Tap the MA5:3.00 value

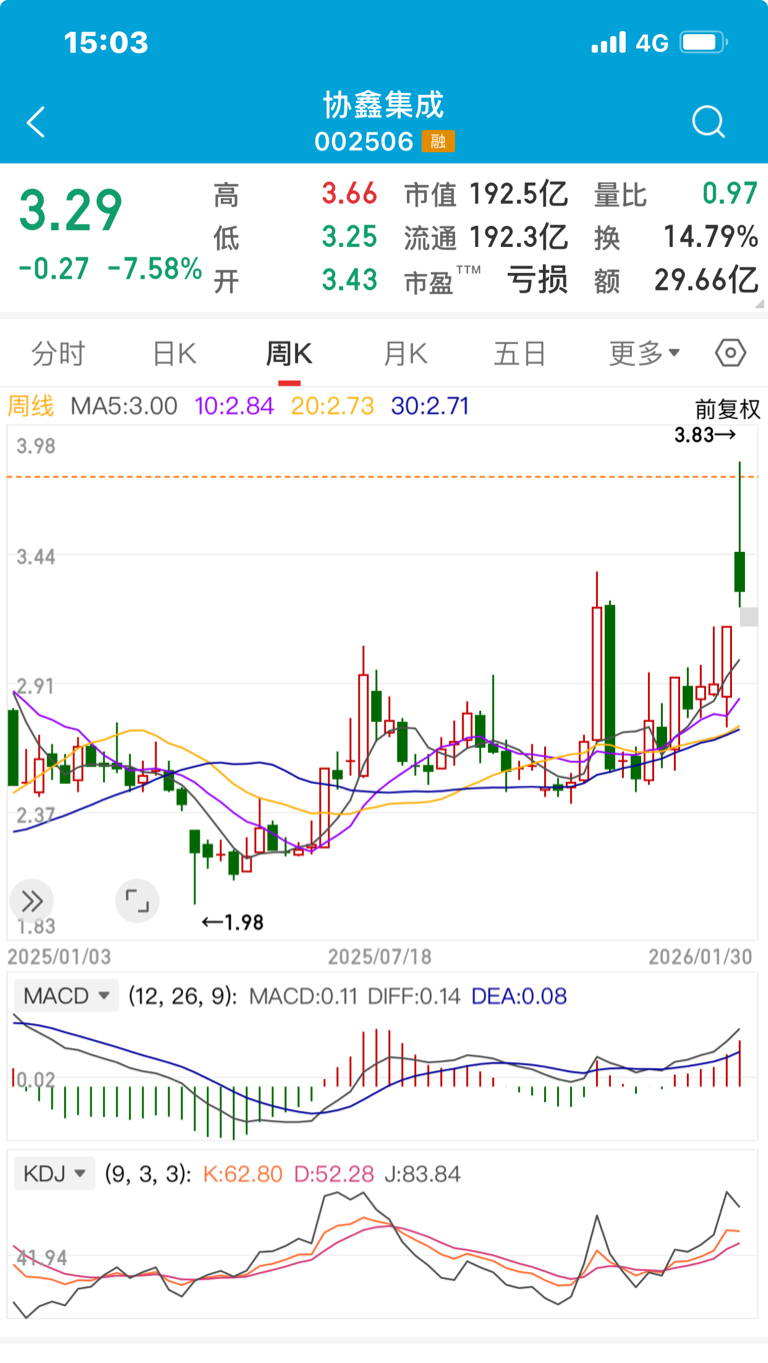pyautogui.click(x=124, y=406)
